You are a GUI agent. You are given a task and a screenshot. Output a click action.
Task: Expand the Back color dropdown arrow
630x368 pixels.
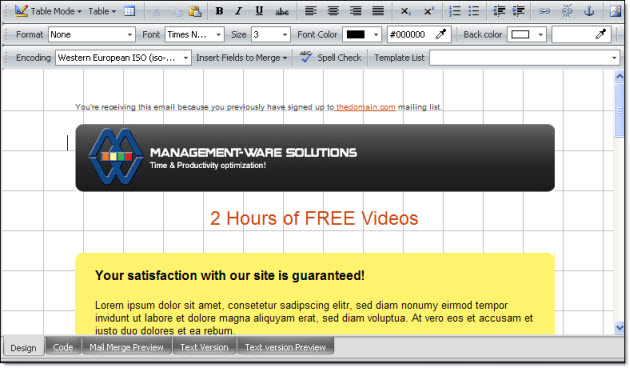540,35
